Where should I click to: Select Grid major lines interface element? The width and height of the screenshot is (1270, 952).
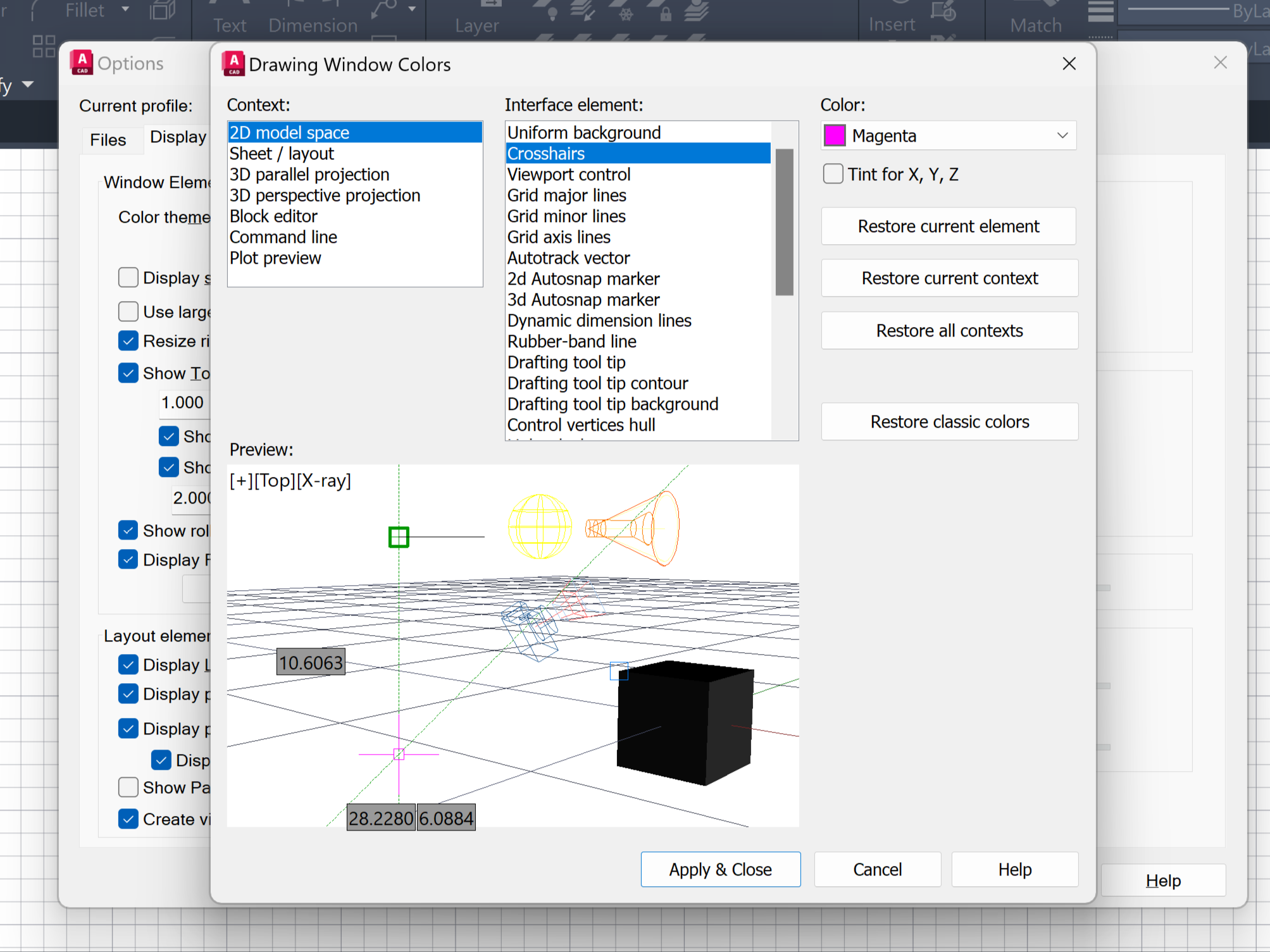point(566,195)
